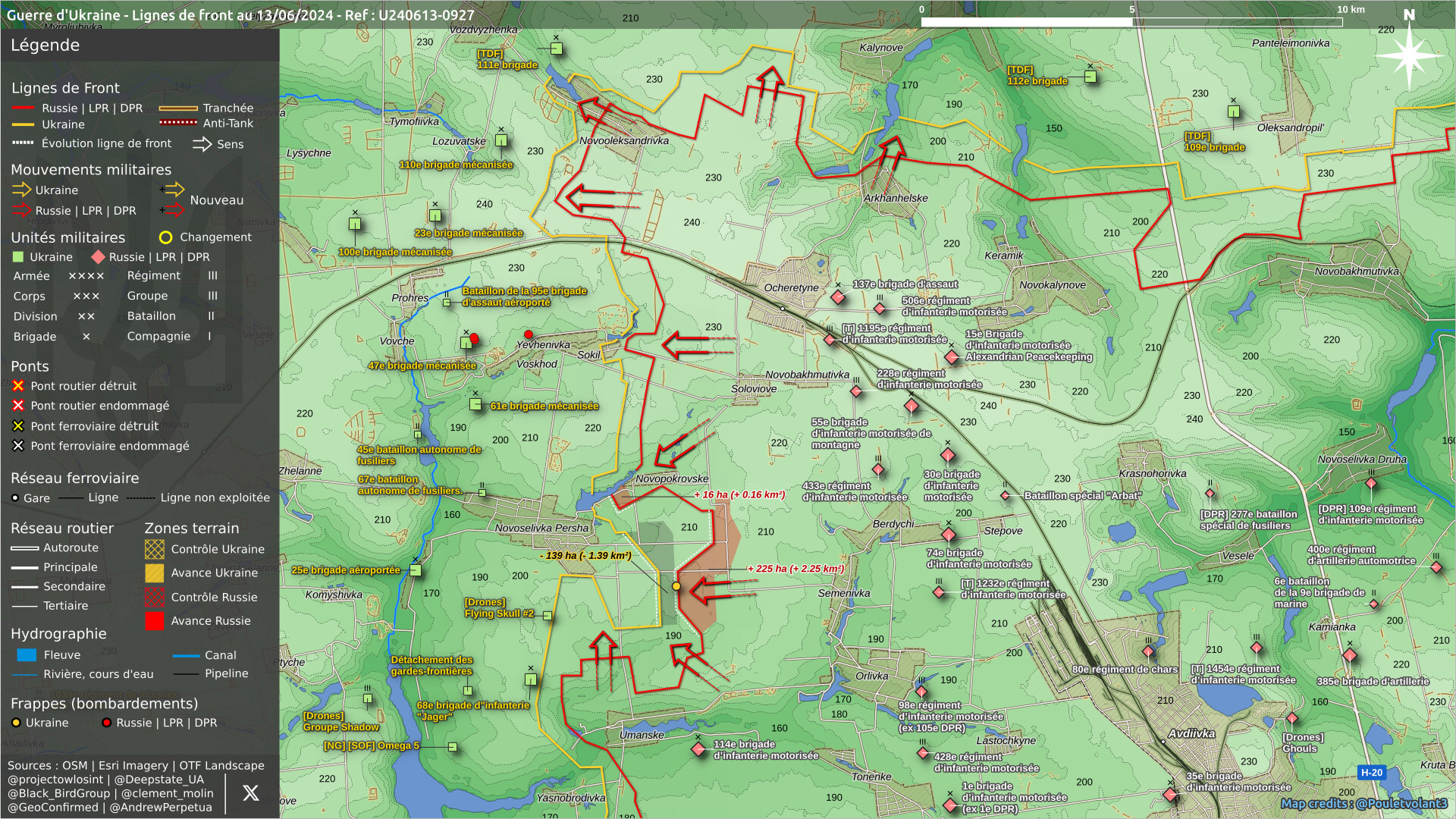Click the 111e brigade TDF unit marker
The height and width of the screenshot is (819, 1456).
tap(556, 49)
